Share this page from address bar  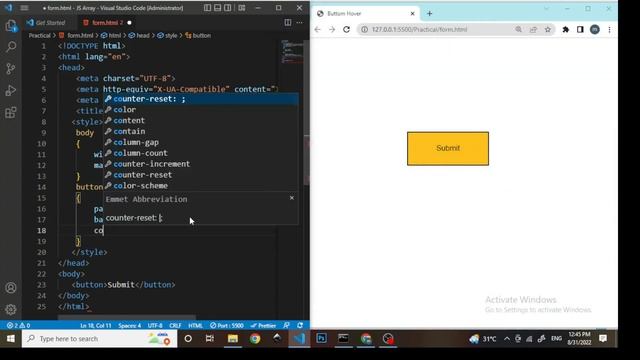coord(533,29)
